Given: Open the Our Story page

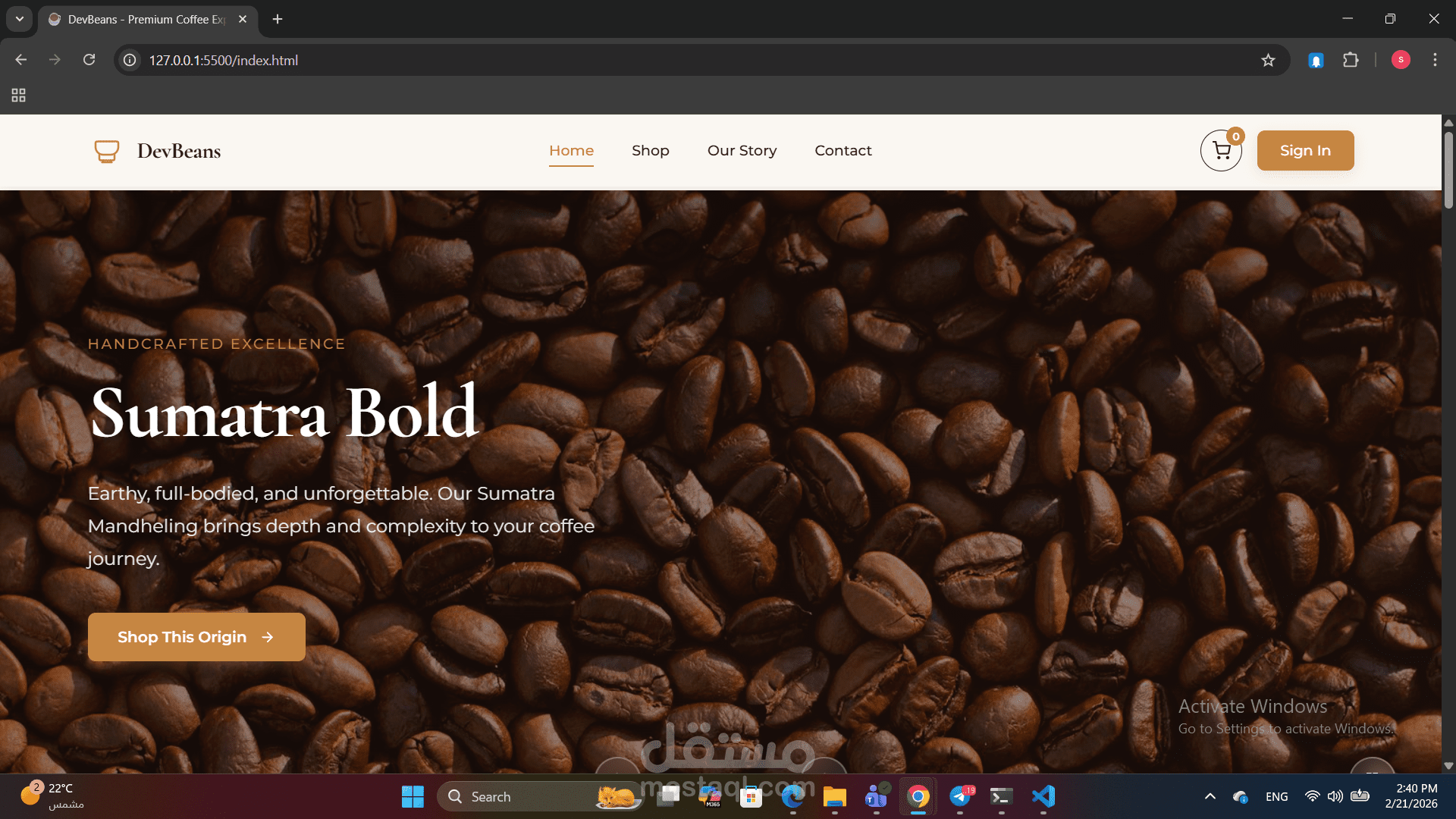Looking at the screenshot, I should 742,151.
